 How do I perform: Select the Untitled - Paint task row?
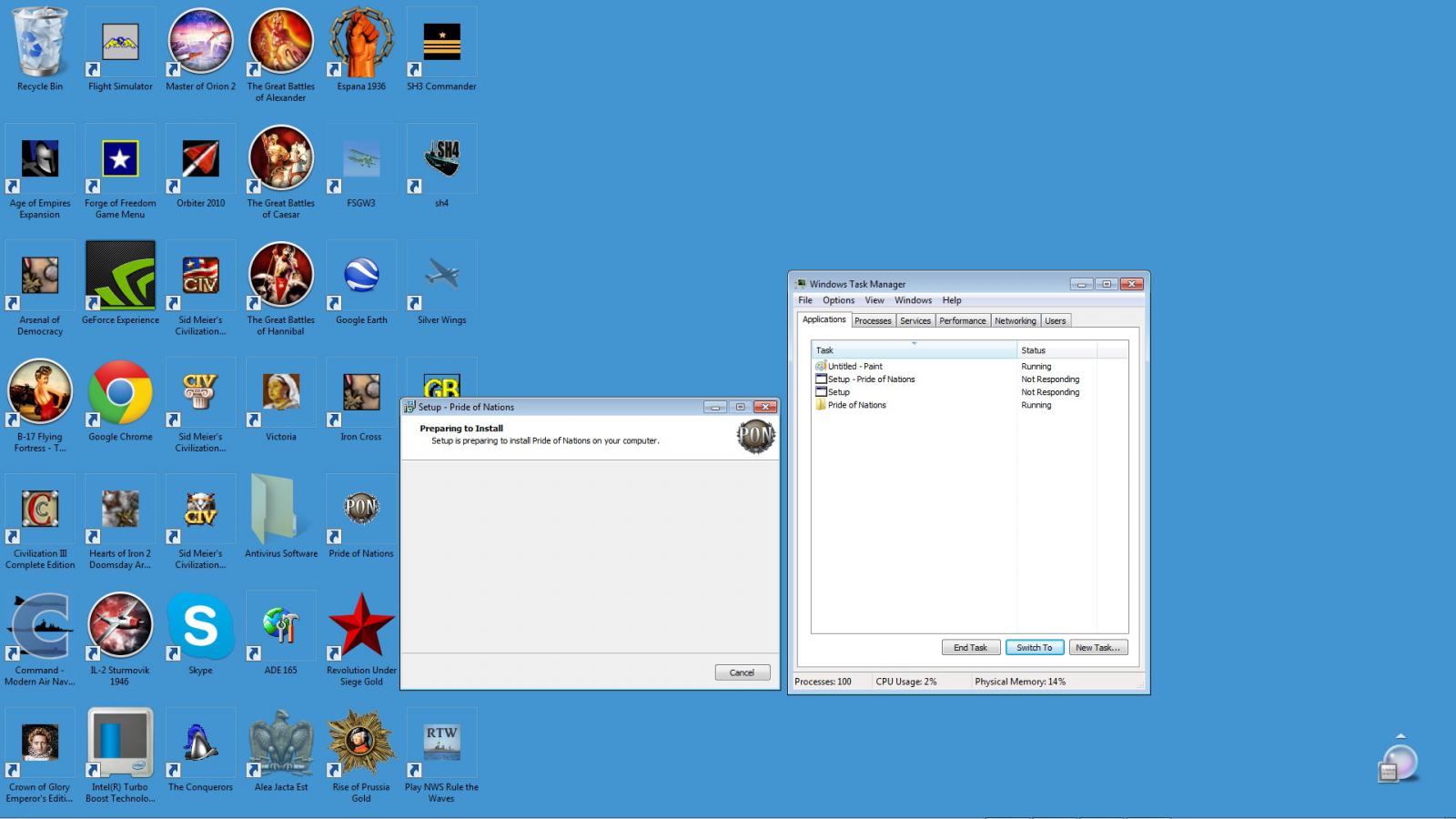pyautogui.click(x=854, y=367)
